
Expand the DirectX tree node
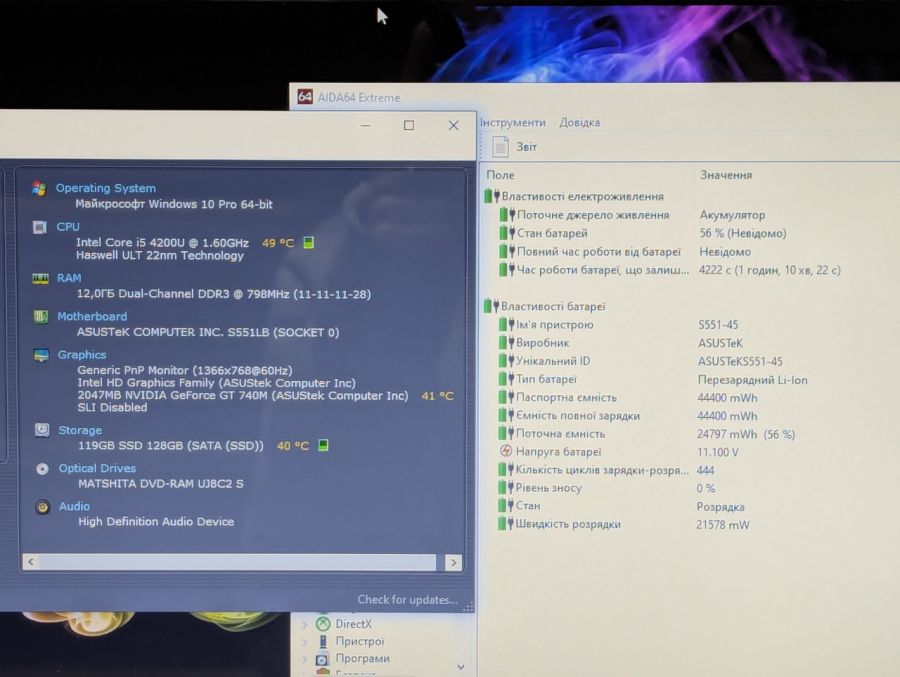tap(305, 624)
